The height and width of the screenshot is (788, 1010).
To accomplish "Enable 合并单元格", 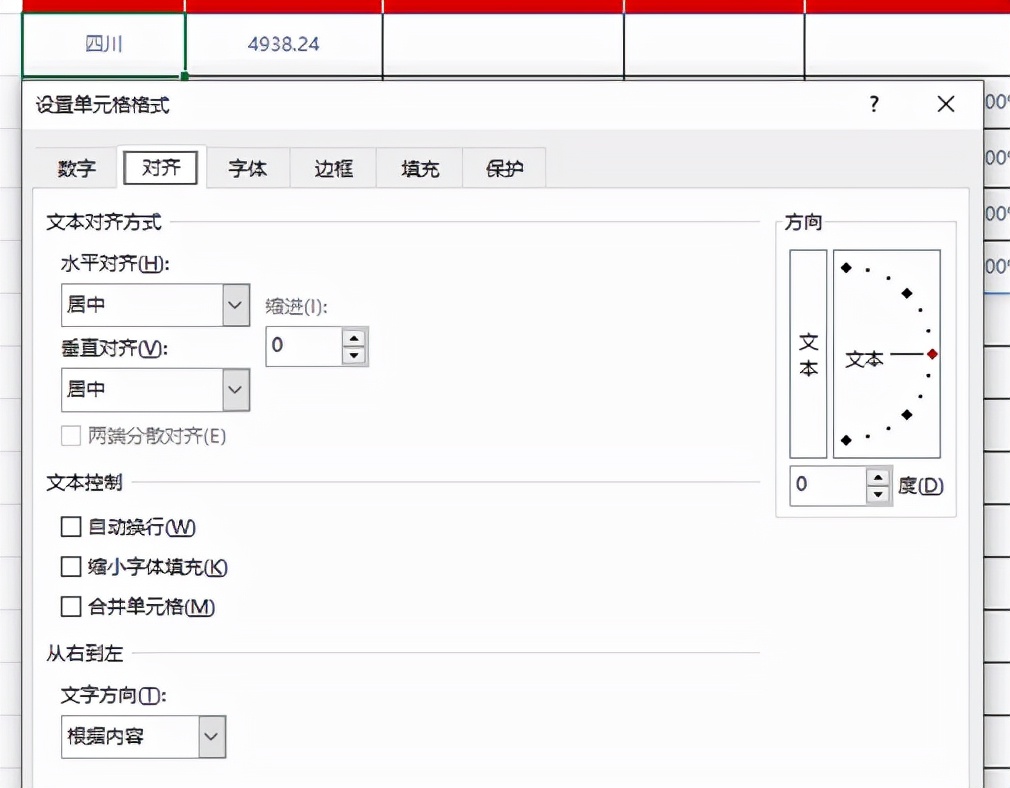I will (x=70, y=607).
